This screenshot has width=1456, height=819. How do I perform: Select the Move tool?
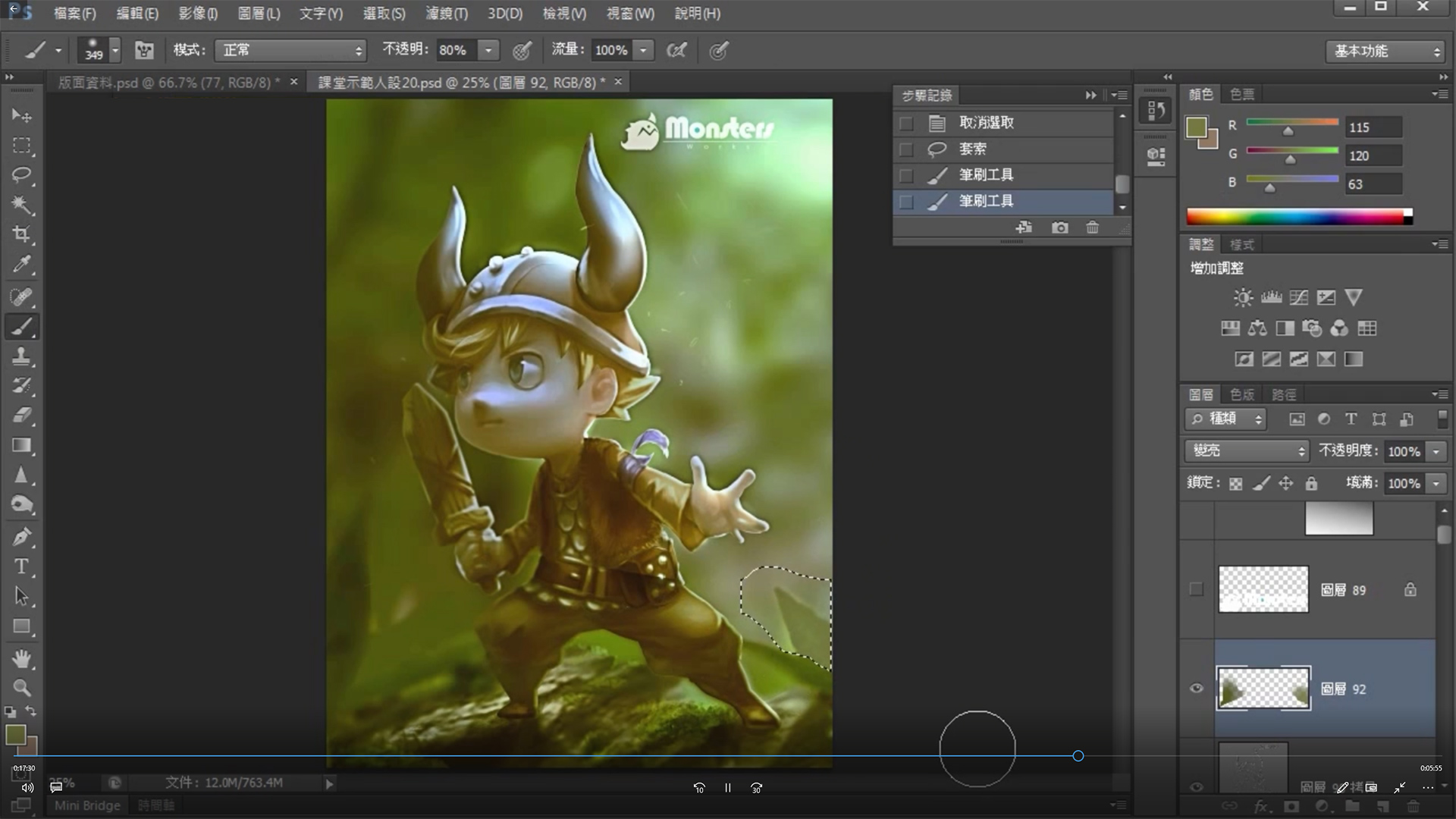pos(21,115)
